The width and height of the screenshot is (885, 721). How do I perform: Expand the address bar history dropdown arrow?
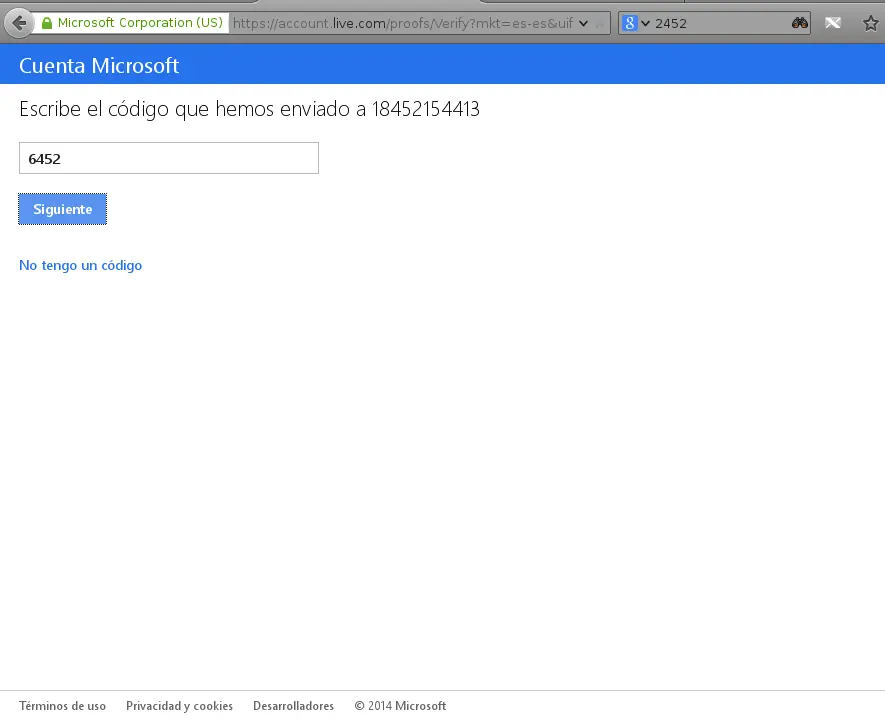pyautogui.click(x=584, y=24)
